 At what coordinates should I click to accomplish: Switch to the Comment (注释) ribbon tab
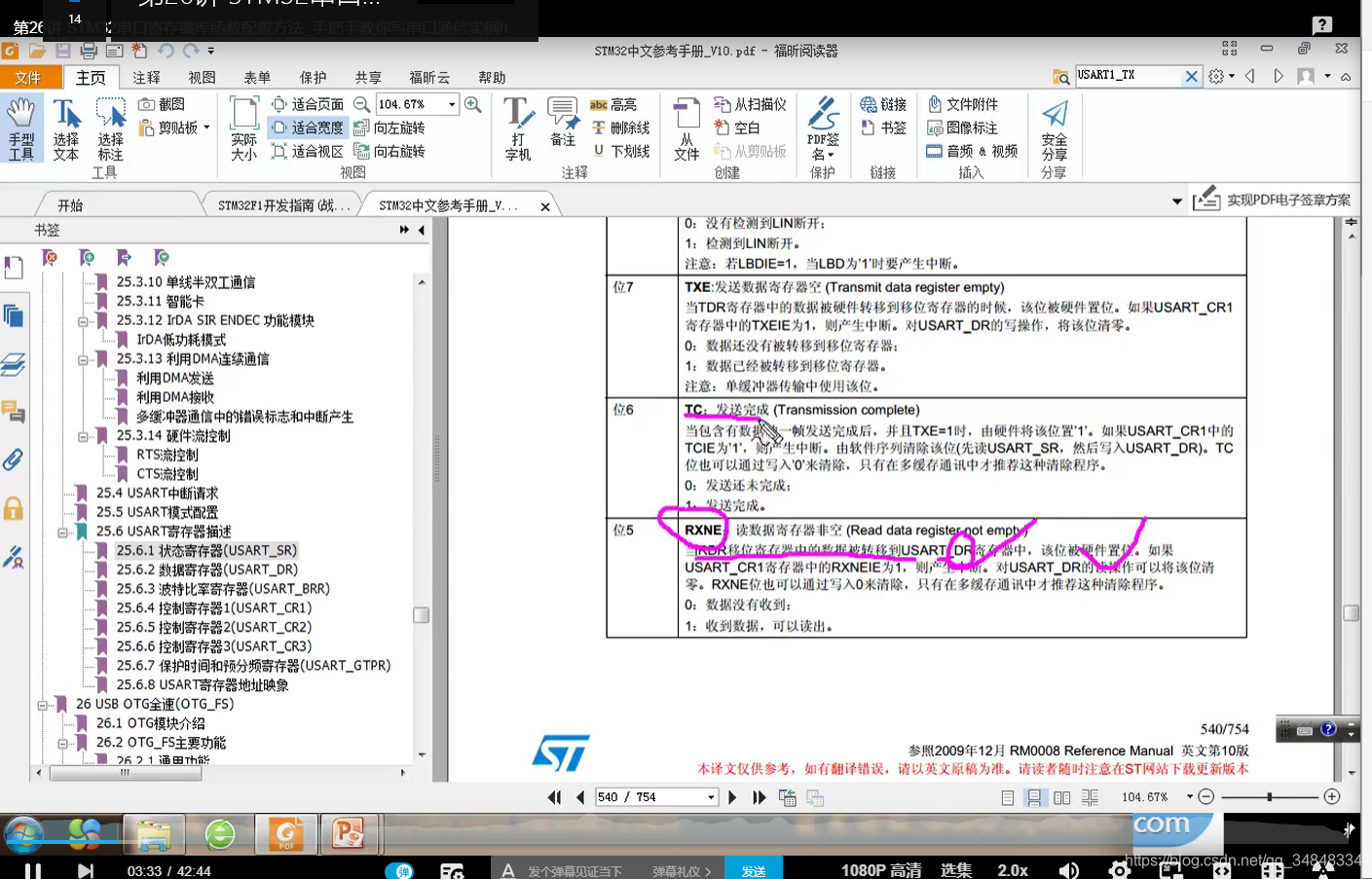click(x=146, y=78)
